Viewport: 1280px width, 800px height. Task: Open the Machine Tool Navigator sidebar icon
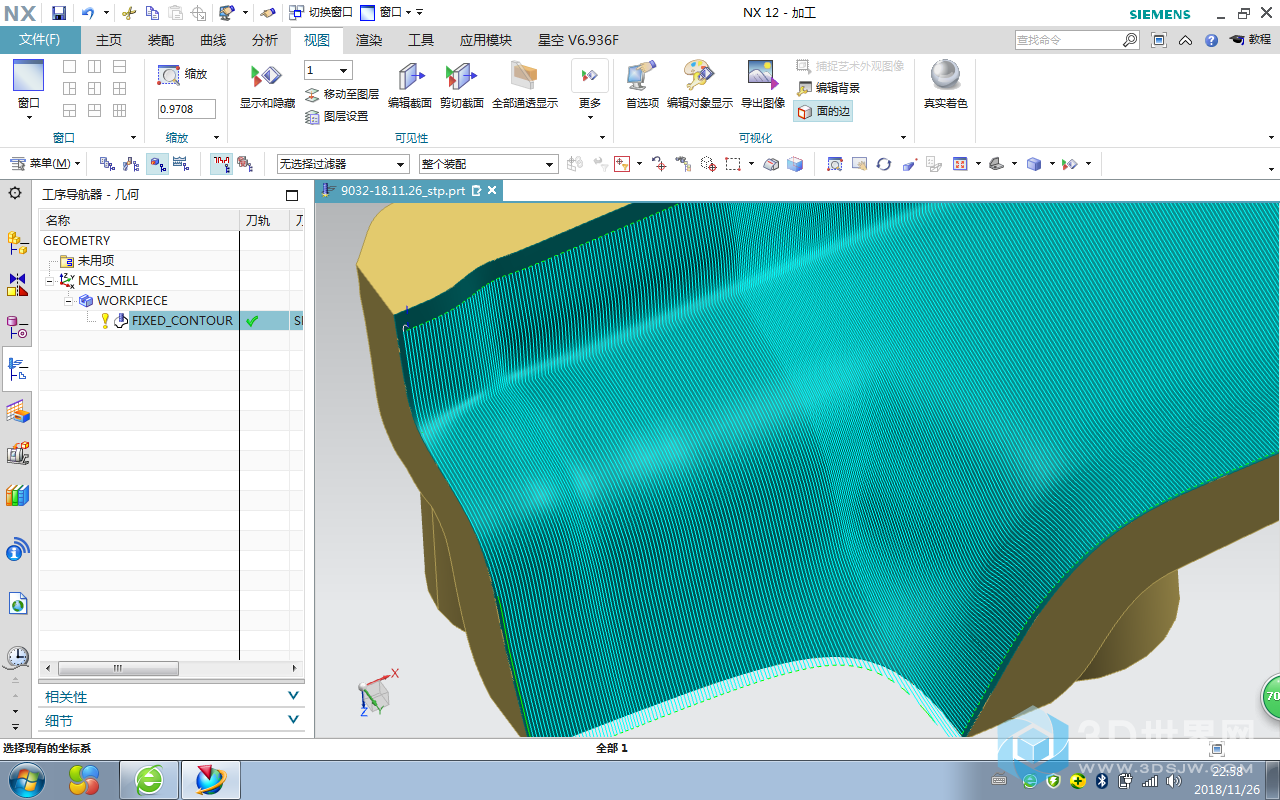(17, 453)
